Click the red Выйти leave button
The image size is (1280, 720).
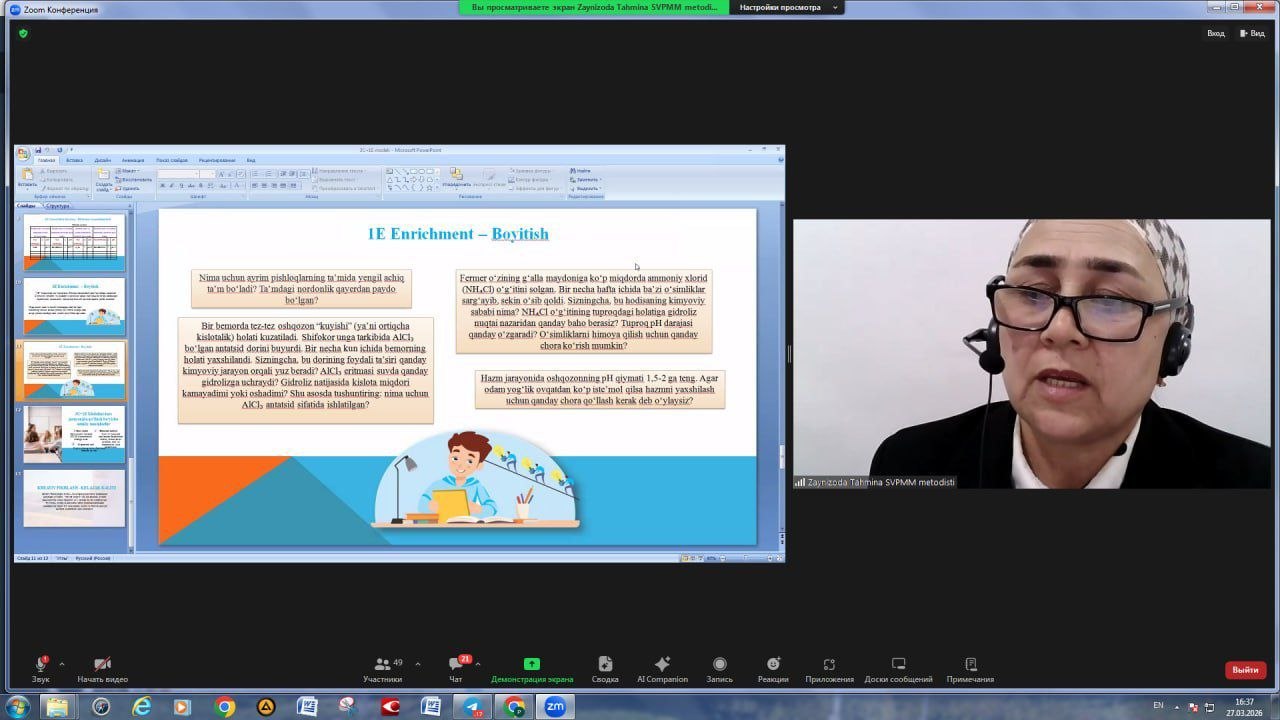pyautogui.click(x=1245, y=670)
